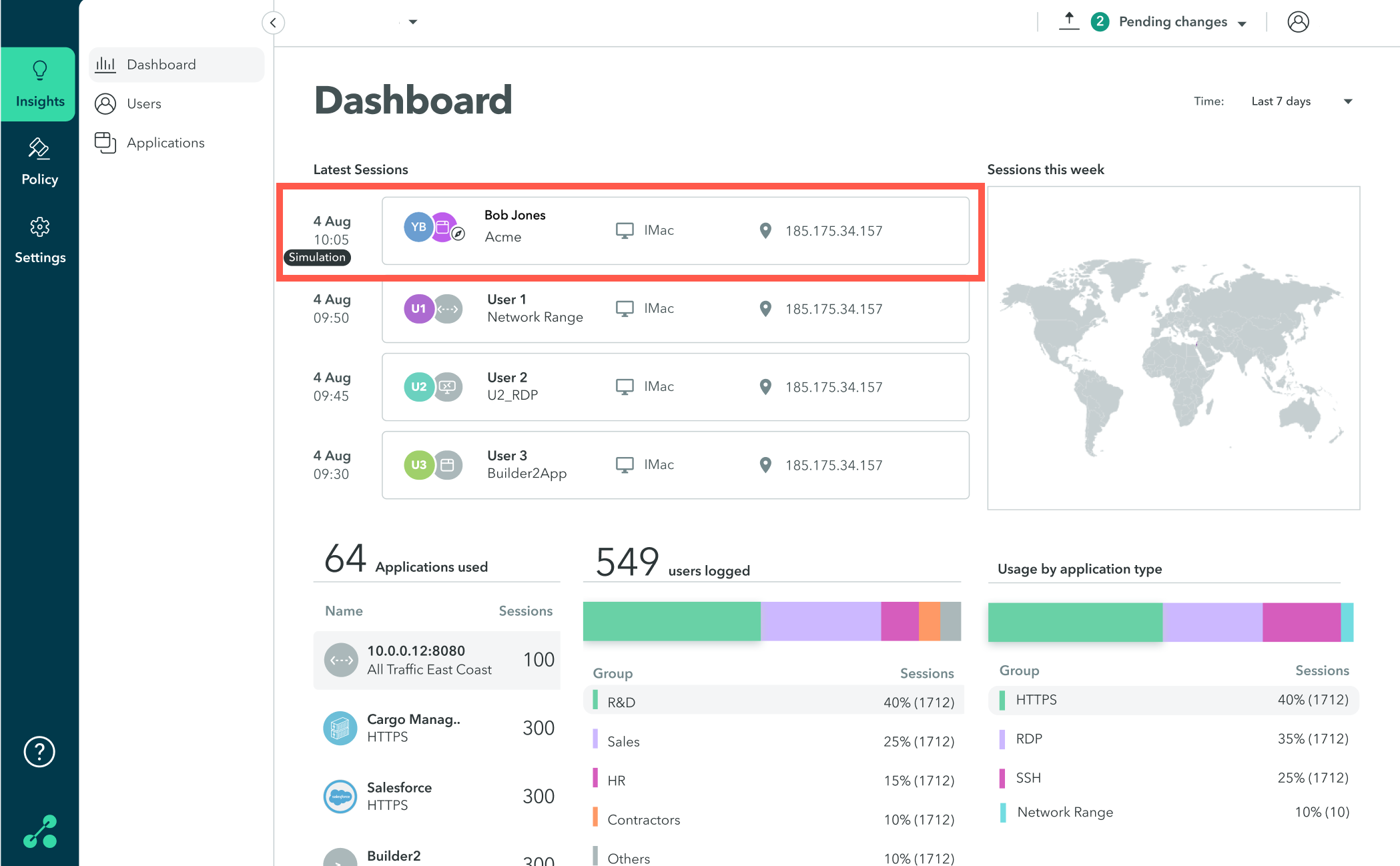Click the IP address in Bob Jones row

[x=833, y=231]
